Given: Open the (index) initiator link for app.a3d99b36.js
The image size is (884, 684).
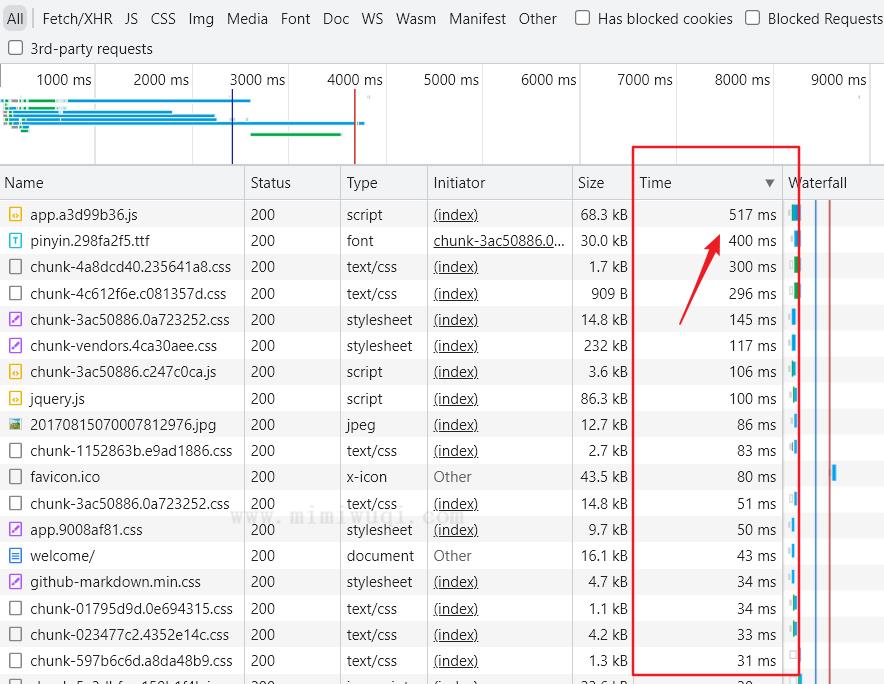Looking at the screenshot, I should [x=456, y=215].
